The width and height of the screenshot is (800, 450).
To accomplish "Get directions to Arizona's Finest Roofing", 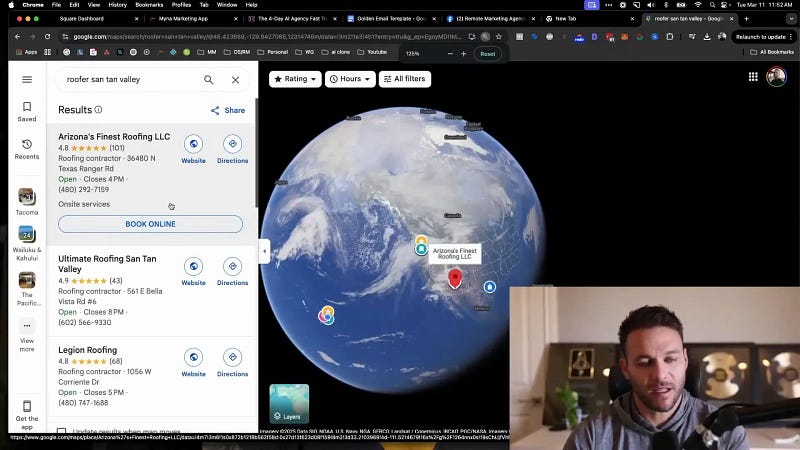I will (233, 149).
